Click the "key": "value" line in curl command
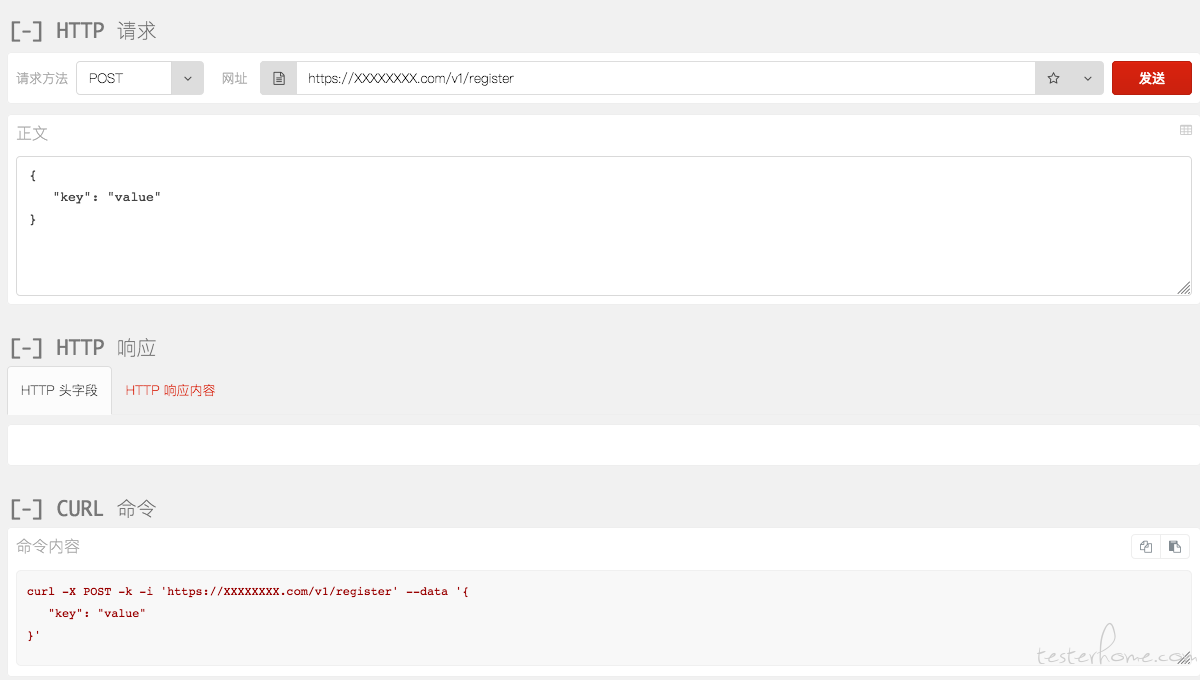1200x680 pixels. point(97,613)
